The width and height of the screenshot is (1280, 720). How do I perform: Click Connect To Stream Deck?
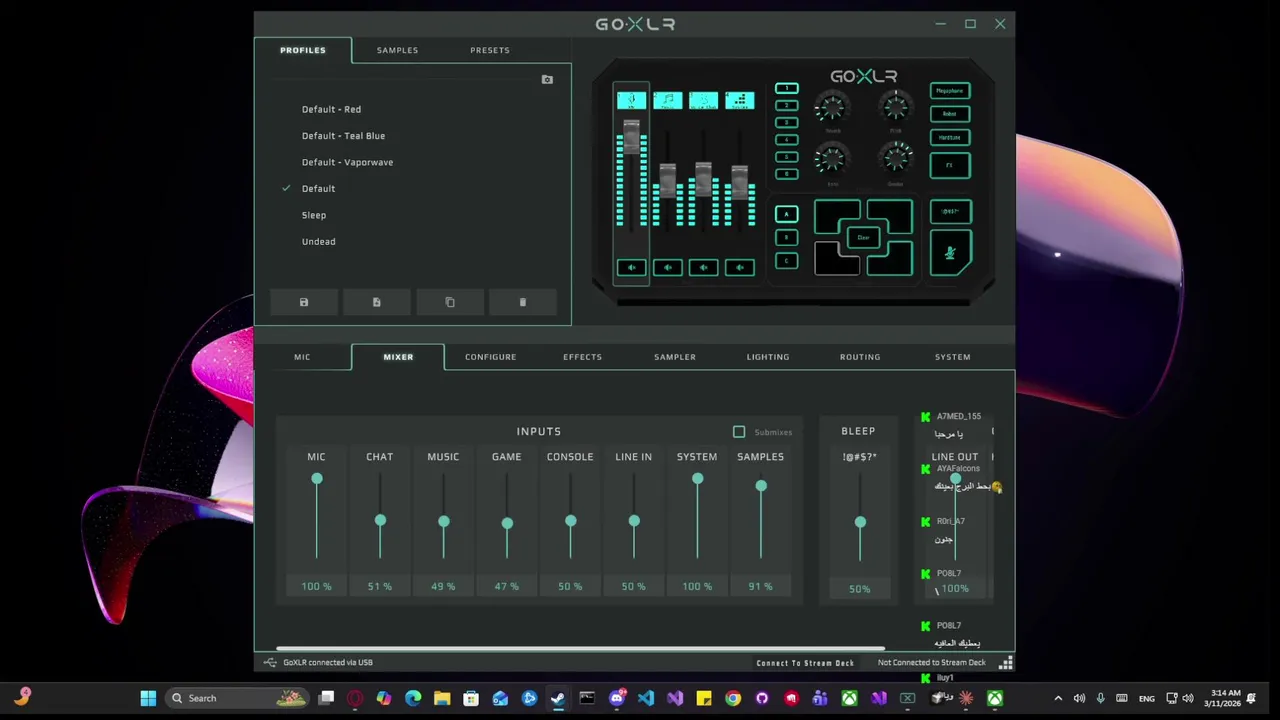(x=805, y=662)
